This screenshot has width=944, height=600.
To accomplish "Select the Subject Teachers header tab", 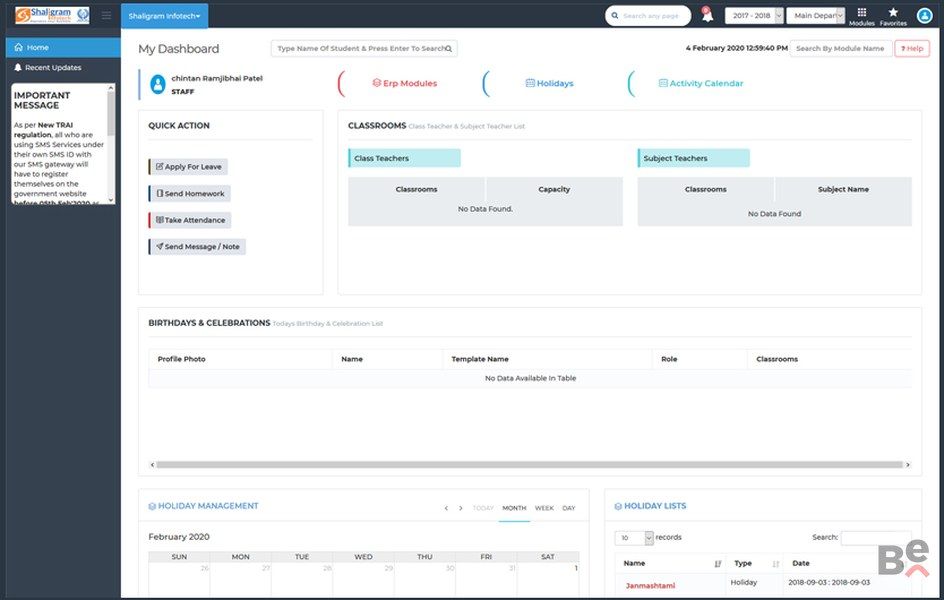I will (694, 158).
